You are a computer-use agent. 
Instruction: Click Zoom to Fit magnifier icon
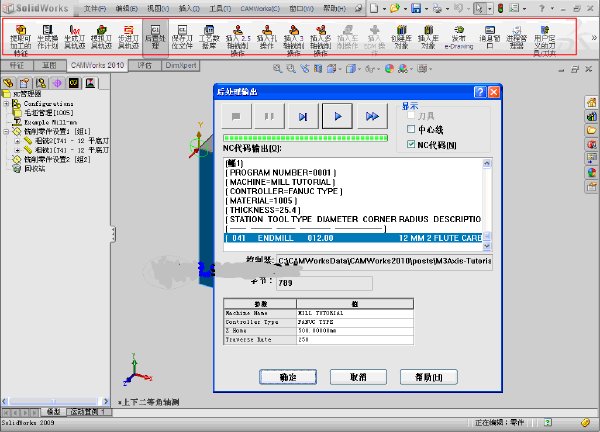(x=277, y=69)
